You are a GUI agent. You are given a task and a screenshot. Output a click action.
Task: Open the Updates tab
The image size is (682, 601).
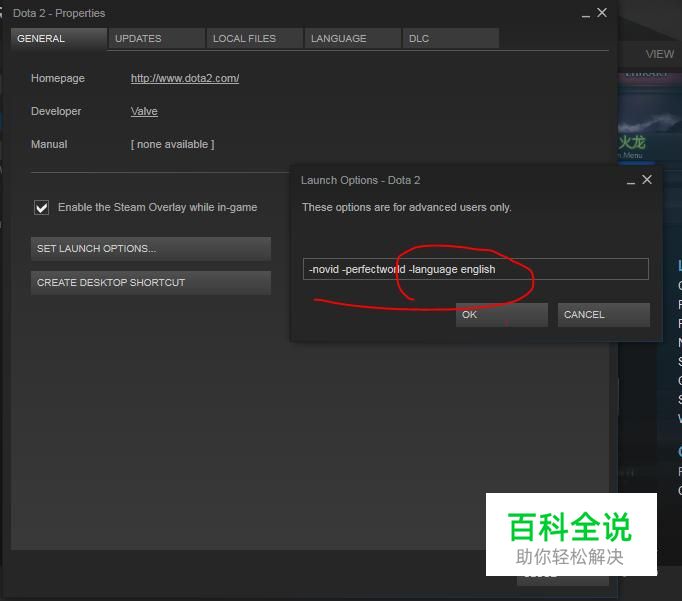[157, 39]
